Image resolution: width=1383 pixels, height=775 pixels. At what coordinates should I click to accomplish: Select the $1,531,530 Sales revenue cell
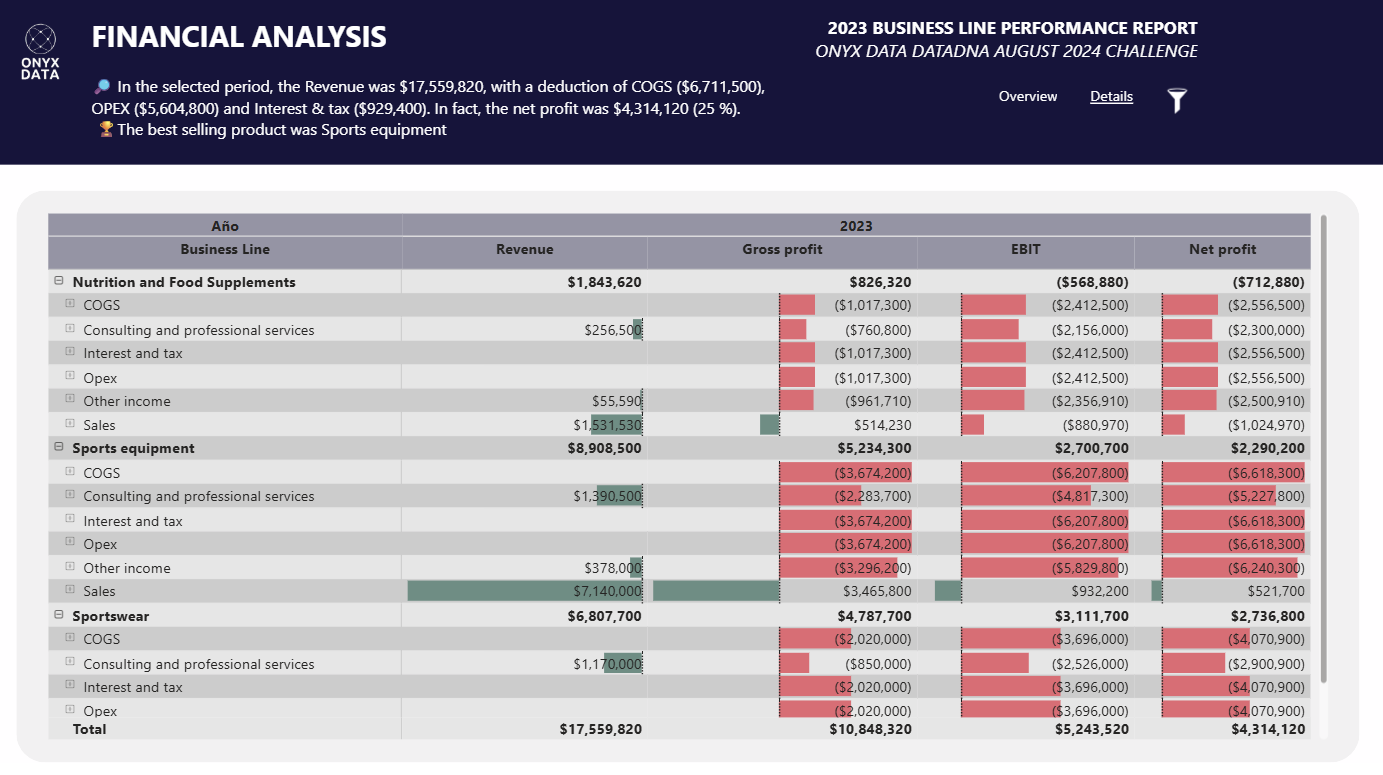(525, 425)
